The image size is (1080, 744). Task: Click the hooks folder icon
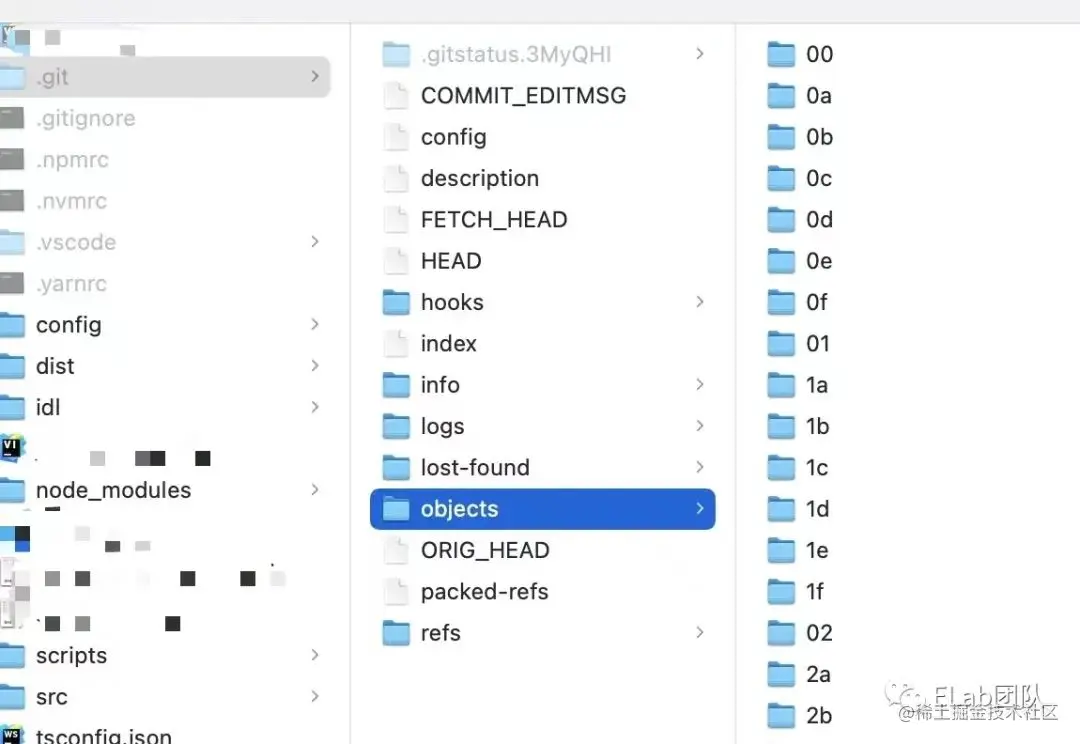click(396, 302)
